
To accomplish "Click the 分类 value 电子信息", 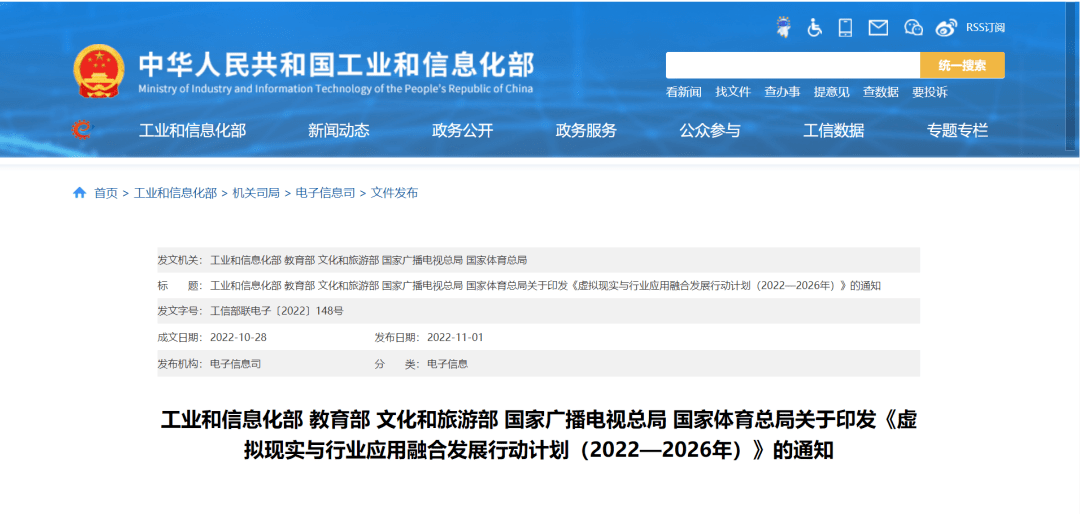I will pos(448,364).
